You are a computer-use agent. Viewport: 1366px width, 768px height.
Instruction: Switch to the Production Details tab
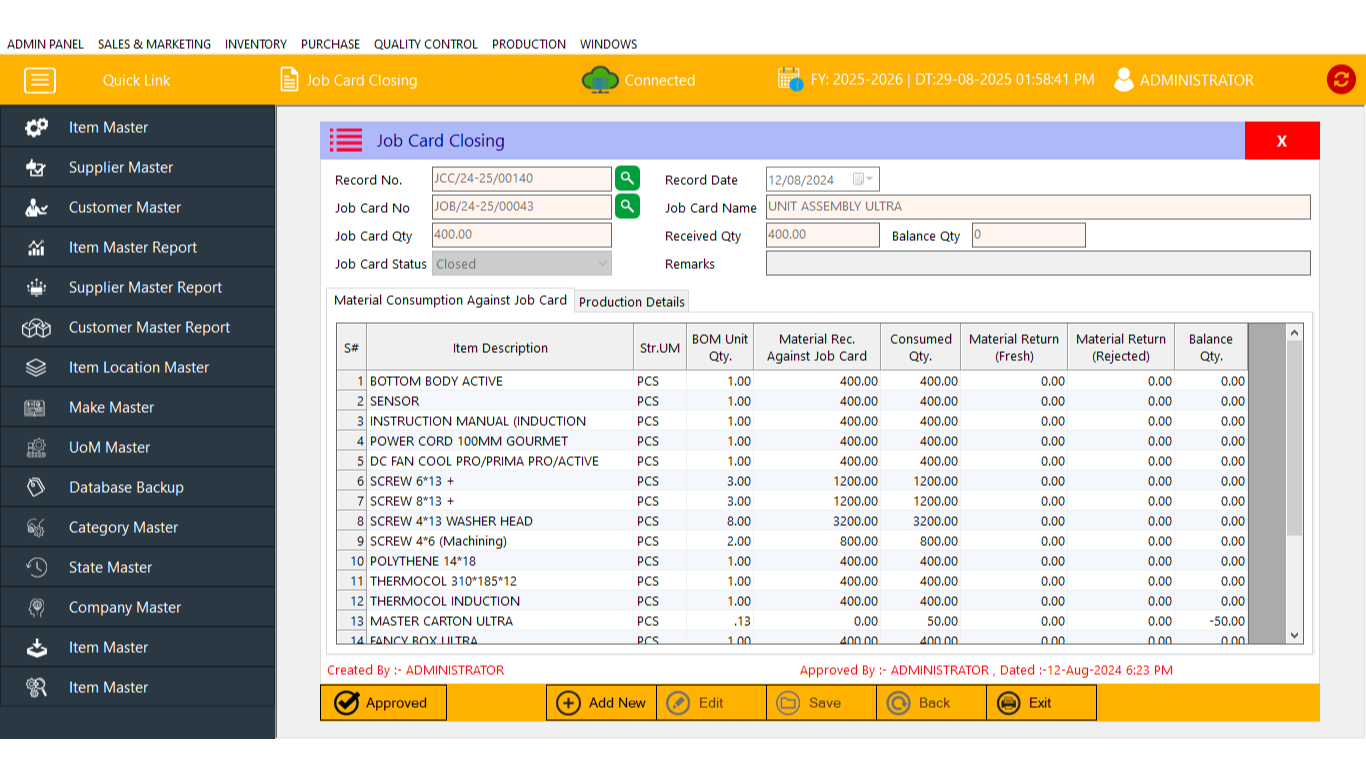pos(632,302)
